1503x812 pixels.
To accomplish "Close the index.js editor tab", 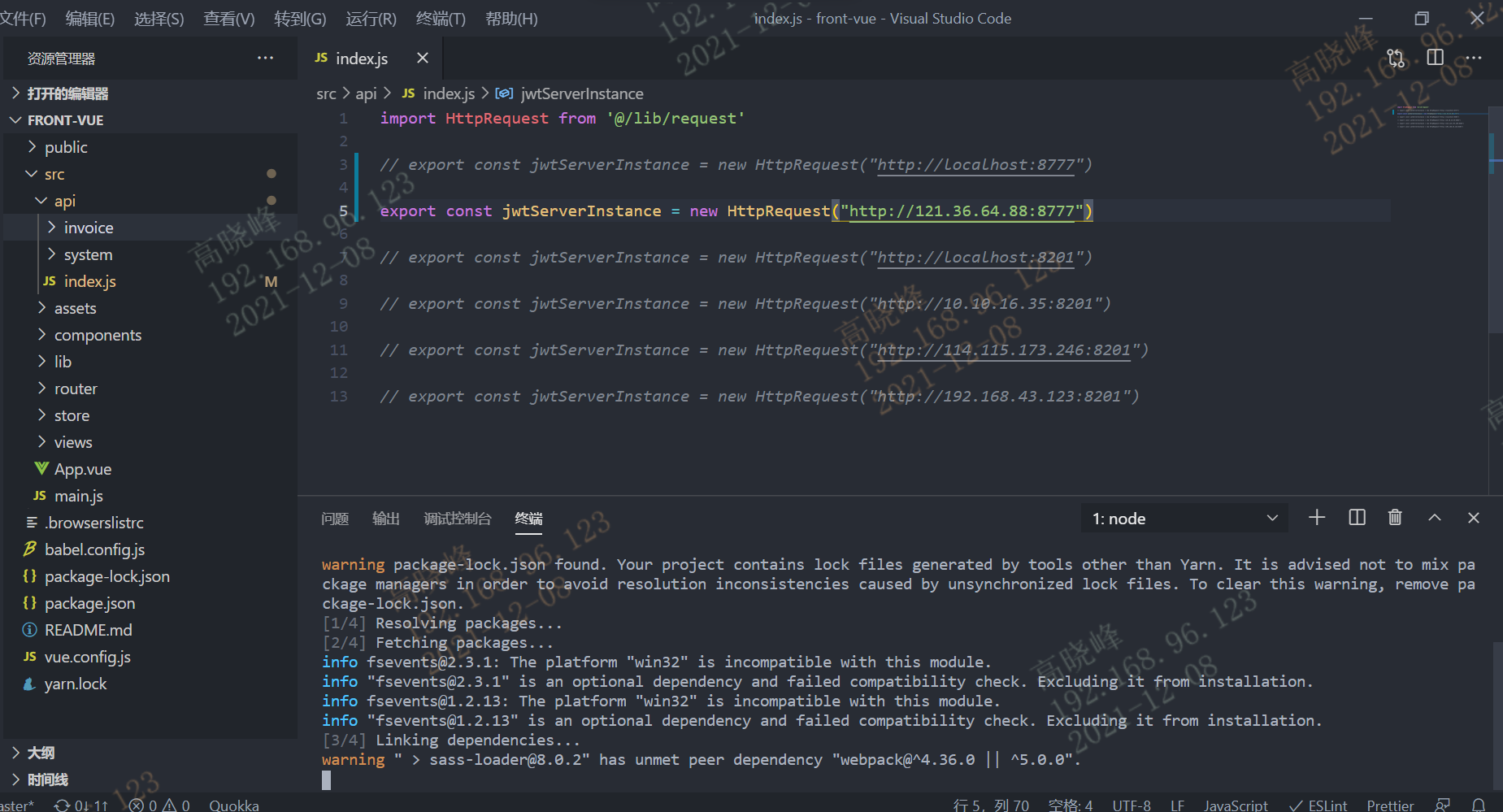I will (x=422, y=58).
